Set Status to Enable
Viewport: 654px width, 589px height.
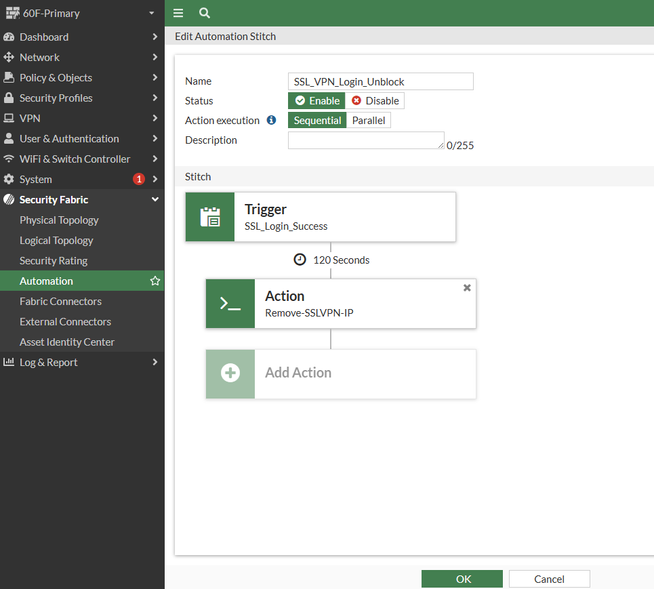tap(317, 101)
